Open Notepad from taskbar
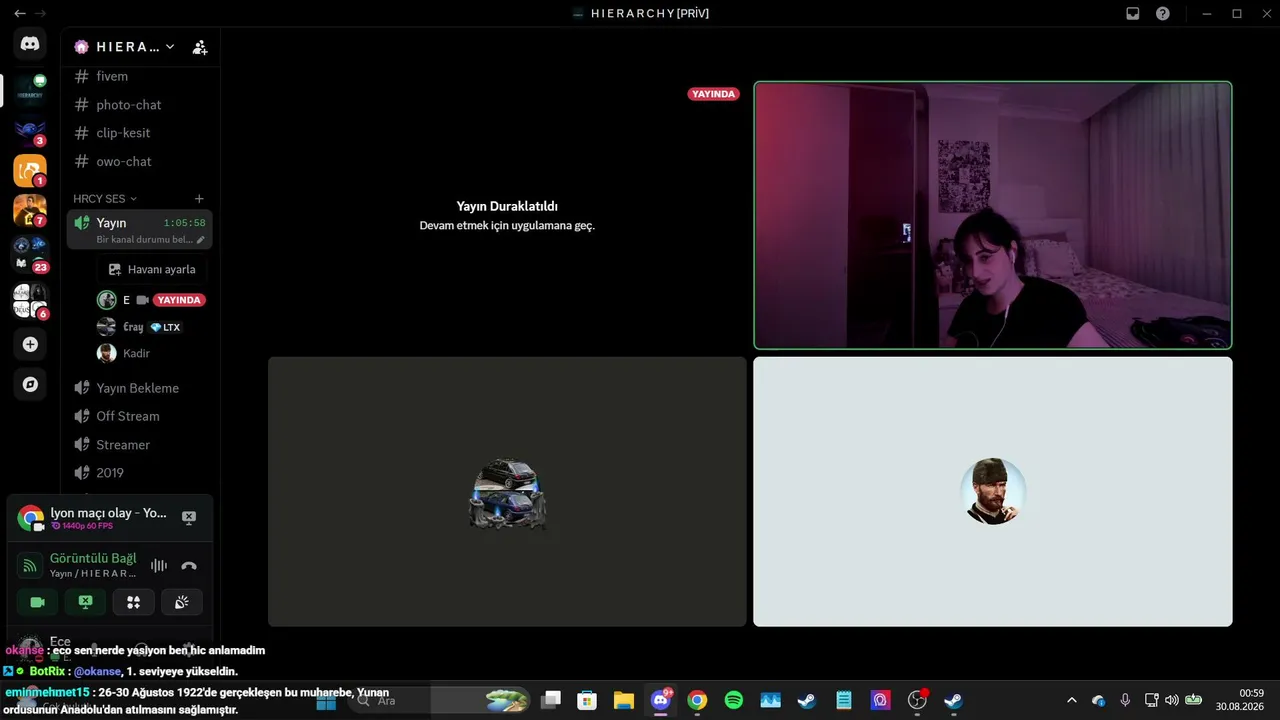1280x720 pixels. tap(844, 701)
